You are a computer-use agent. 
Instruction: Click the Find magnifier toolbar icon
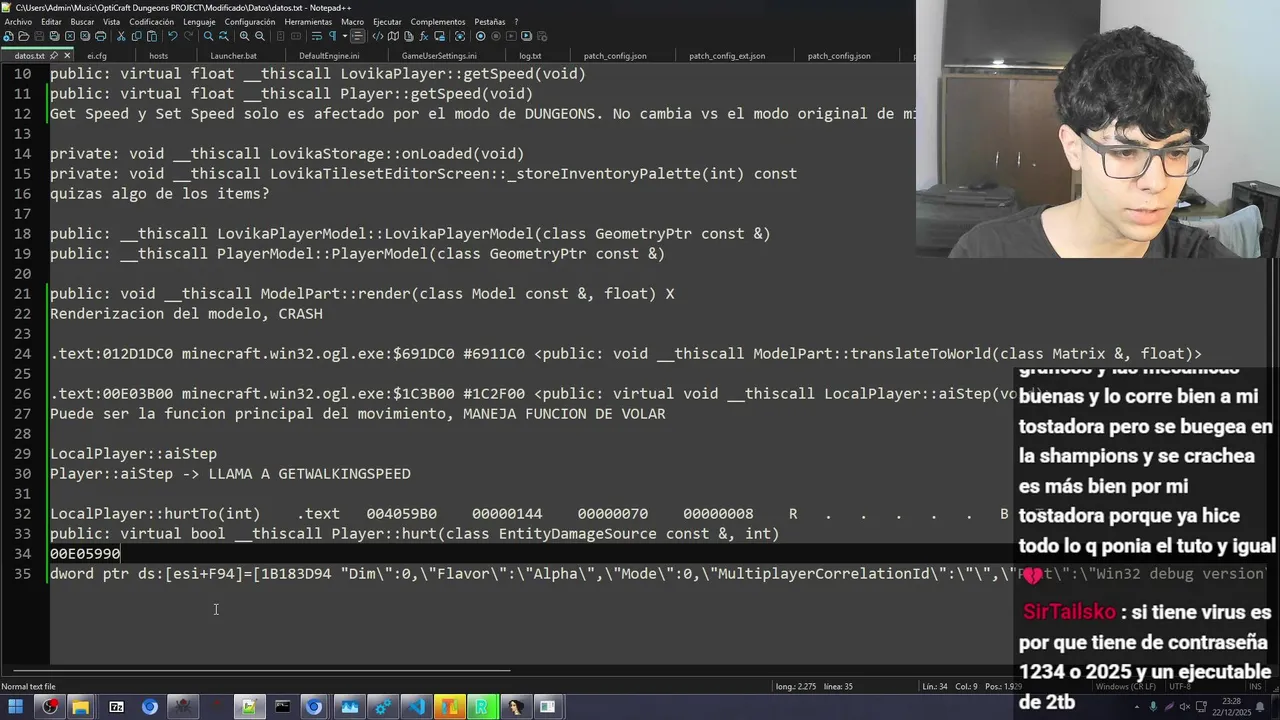(x=209, y=36)
